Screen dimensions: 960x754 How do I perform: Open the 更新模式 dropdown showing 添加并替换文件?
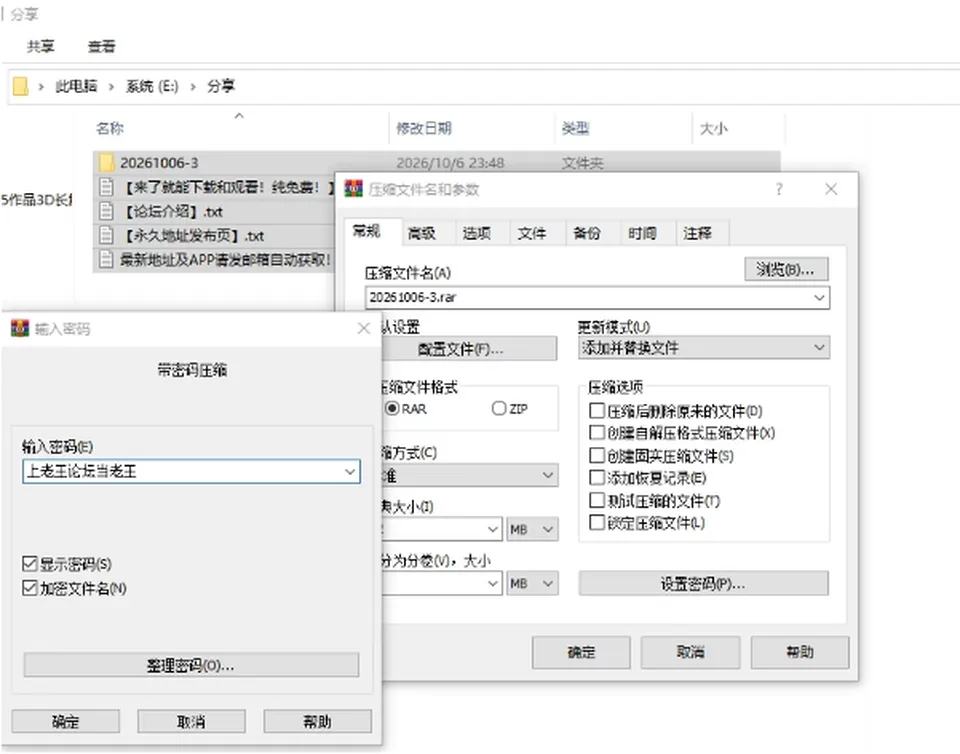(x=704, y=348)
